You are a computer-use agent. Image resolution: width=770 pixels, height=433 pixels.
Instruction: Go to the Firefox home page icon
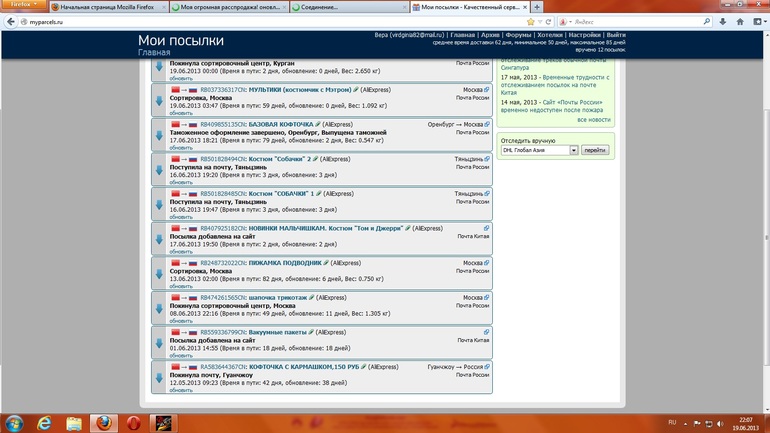(740, 22)
